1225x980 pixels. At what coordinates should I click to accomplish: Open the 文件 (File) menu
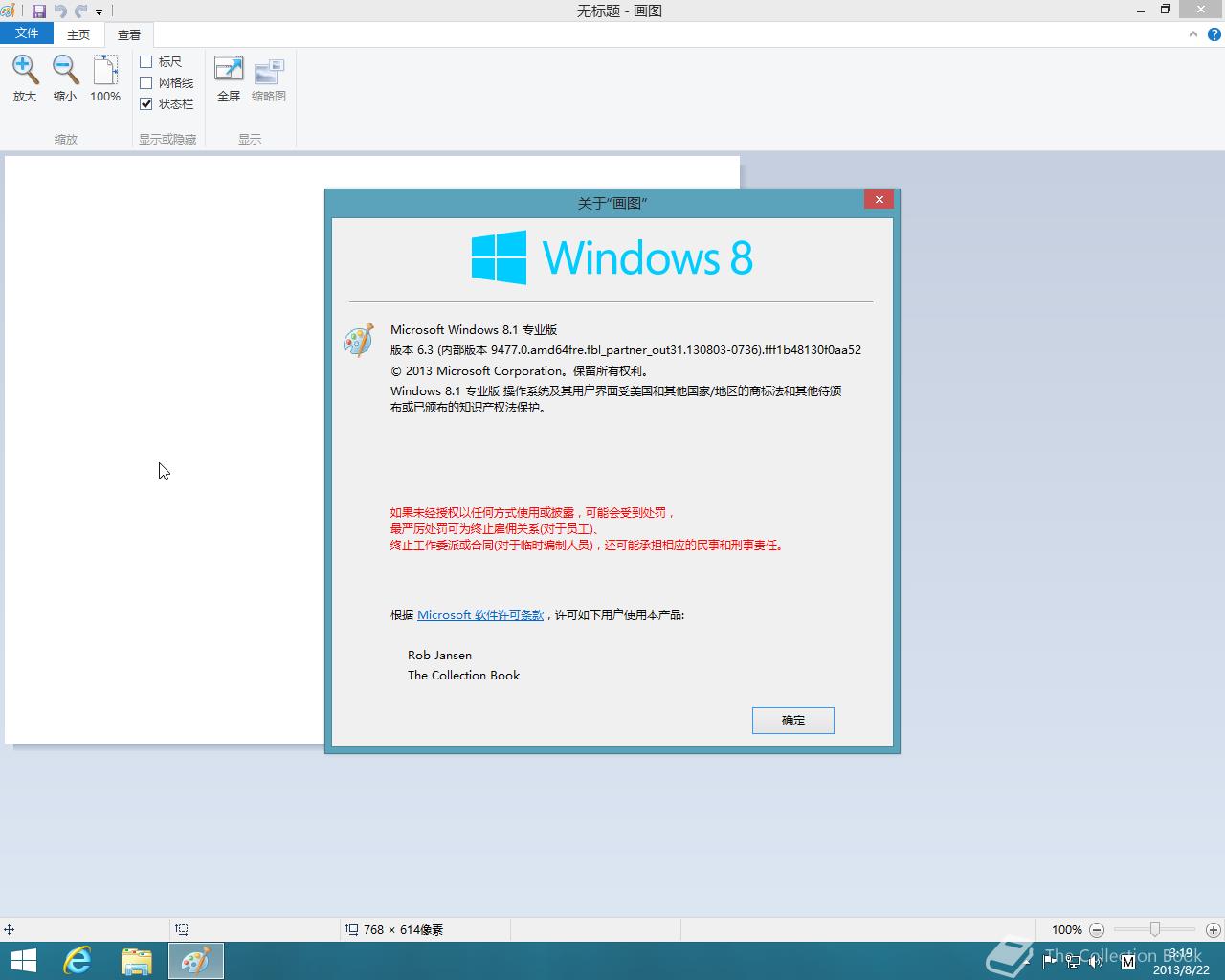pyautogui.click(x=27, y=33)
